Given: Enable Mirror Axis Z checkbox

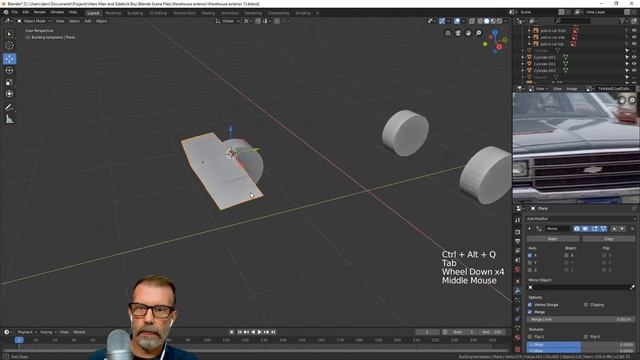Looking at the screenshot, I should pos(530,270).
